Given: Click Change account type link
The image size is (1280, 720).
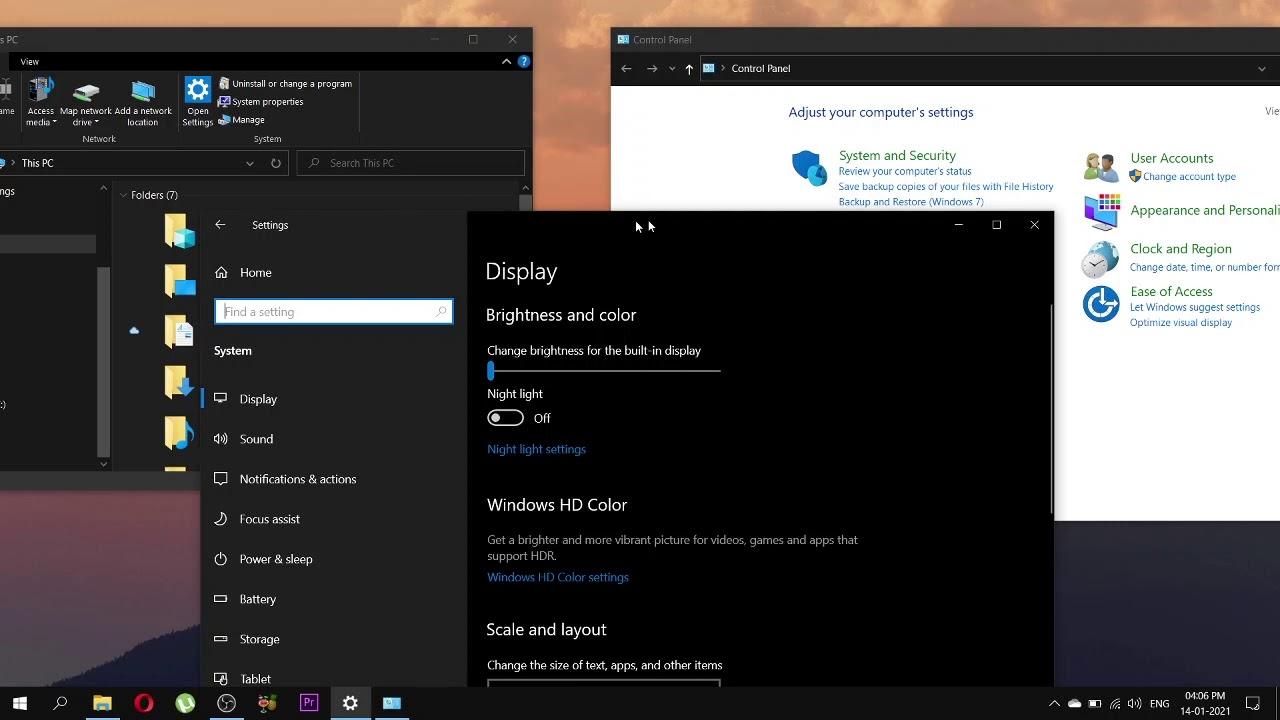Looking at the screenshot, I should 1189,177.
